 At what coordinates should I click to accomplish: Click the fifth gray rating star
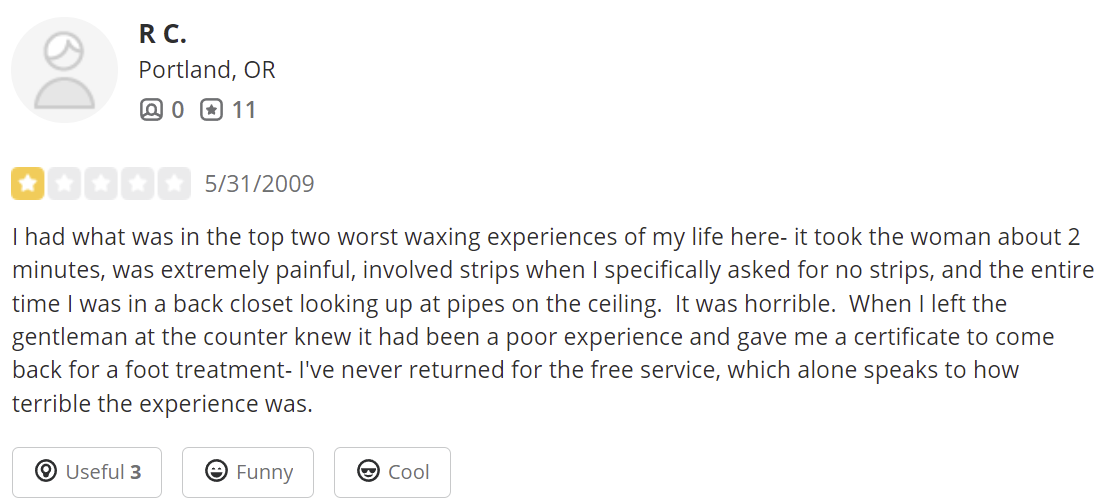click(175, 184)
